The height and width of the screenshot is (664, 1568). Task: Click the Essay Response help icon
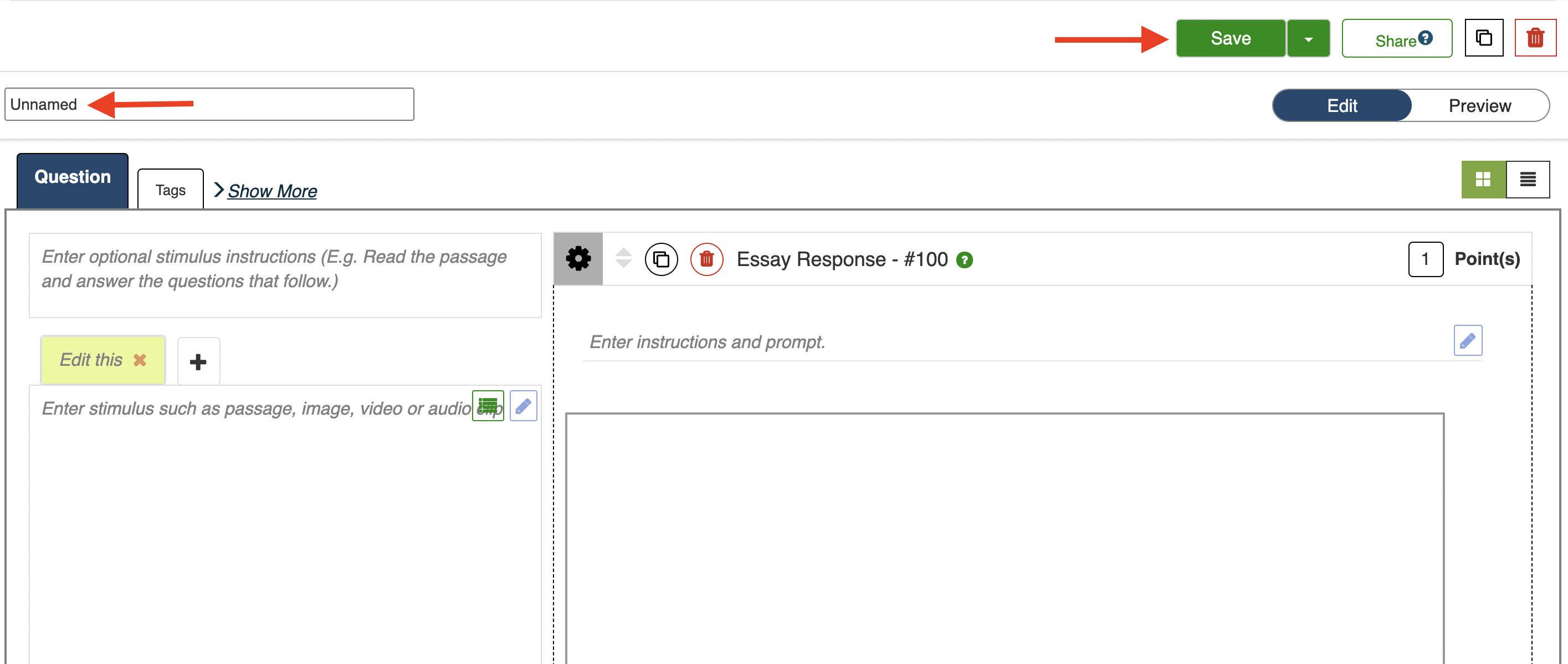[964, 260]
